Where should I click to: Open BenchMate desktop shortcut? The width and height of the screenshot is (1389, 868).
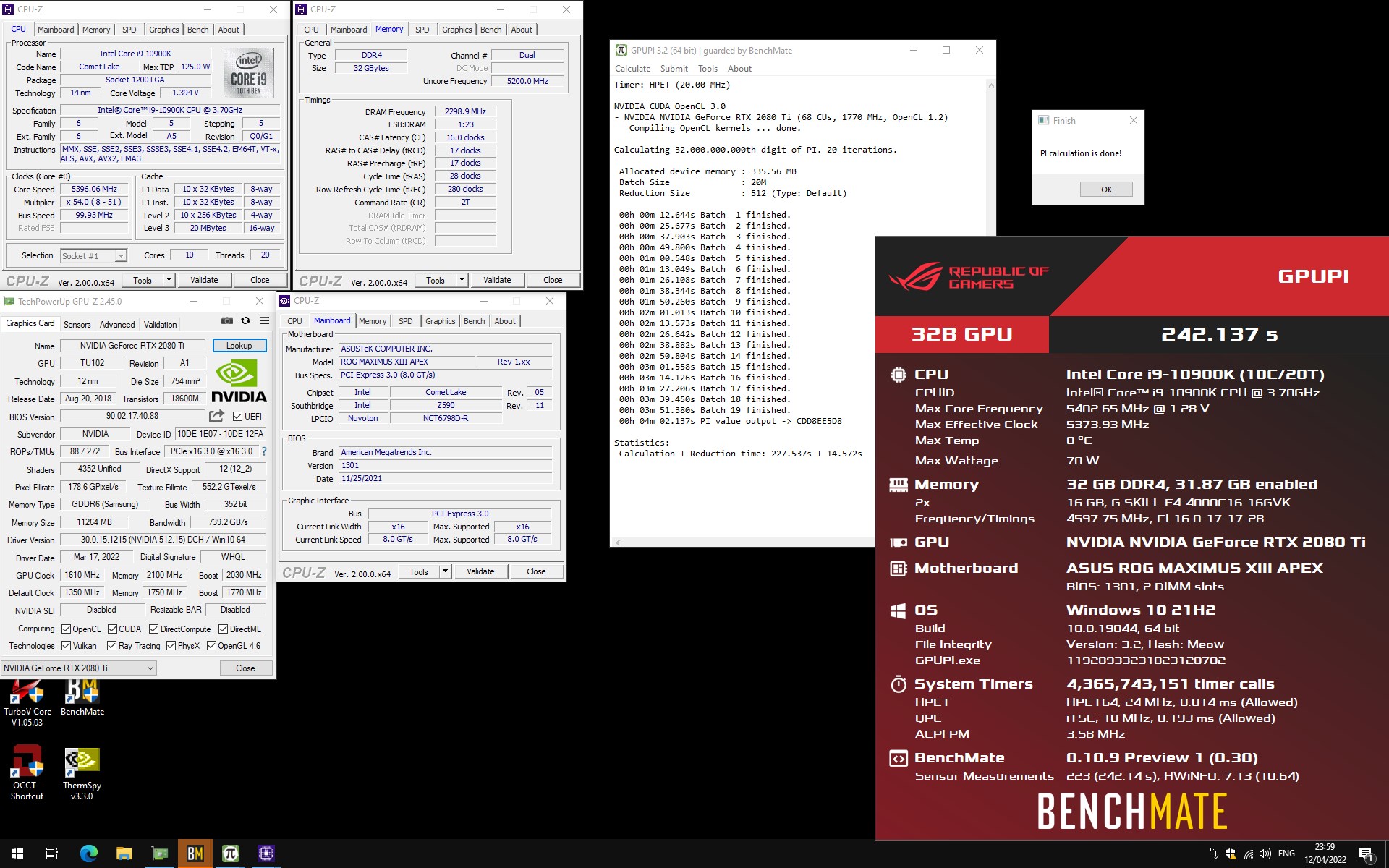82,698
